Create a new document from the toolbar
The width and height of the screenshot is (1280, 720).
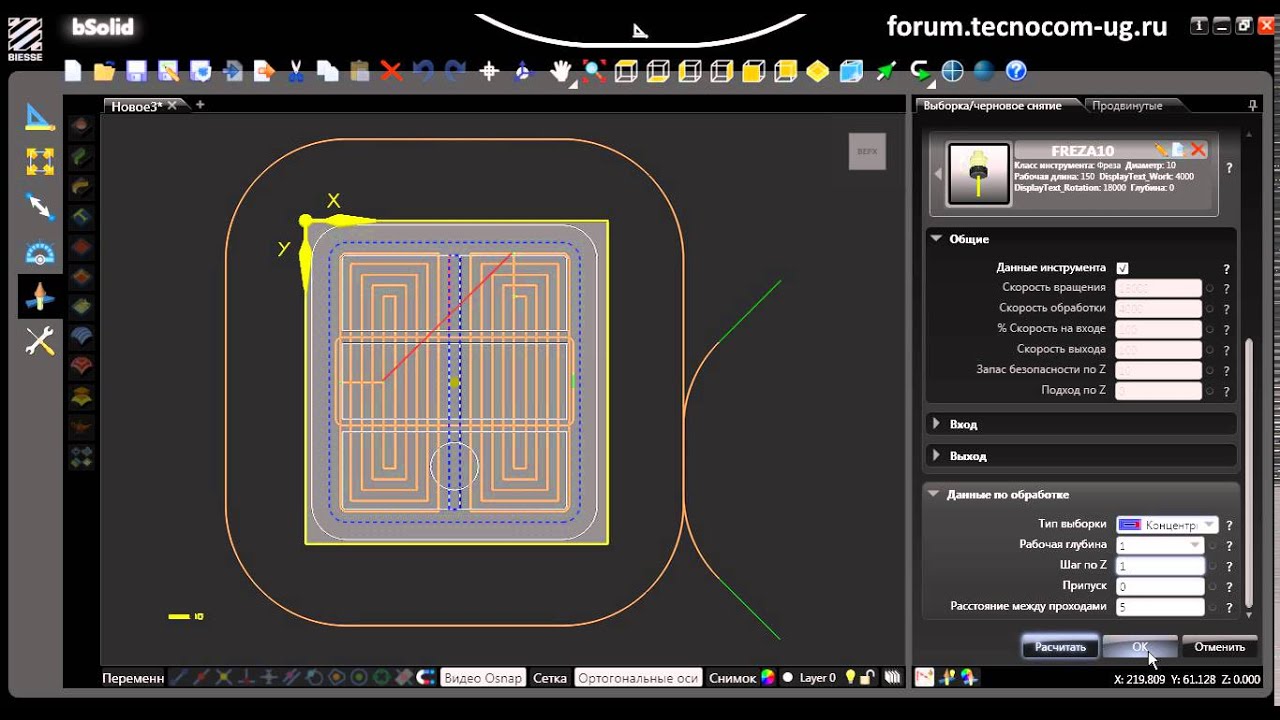[x=73, y=71]
